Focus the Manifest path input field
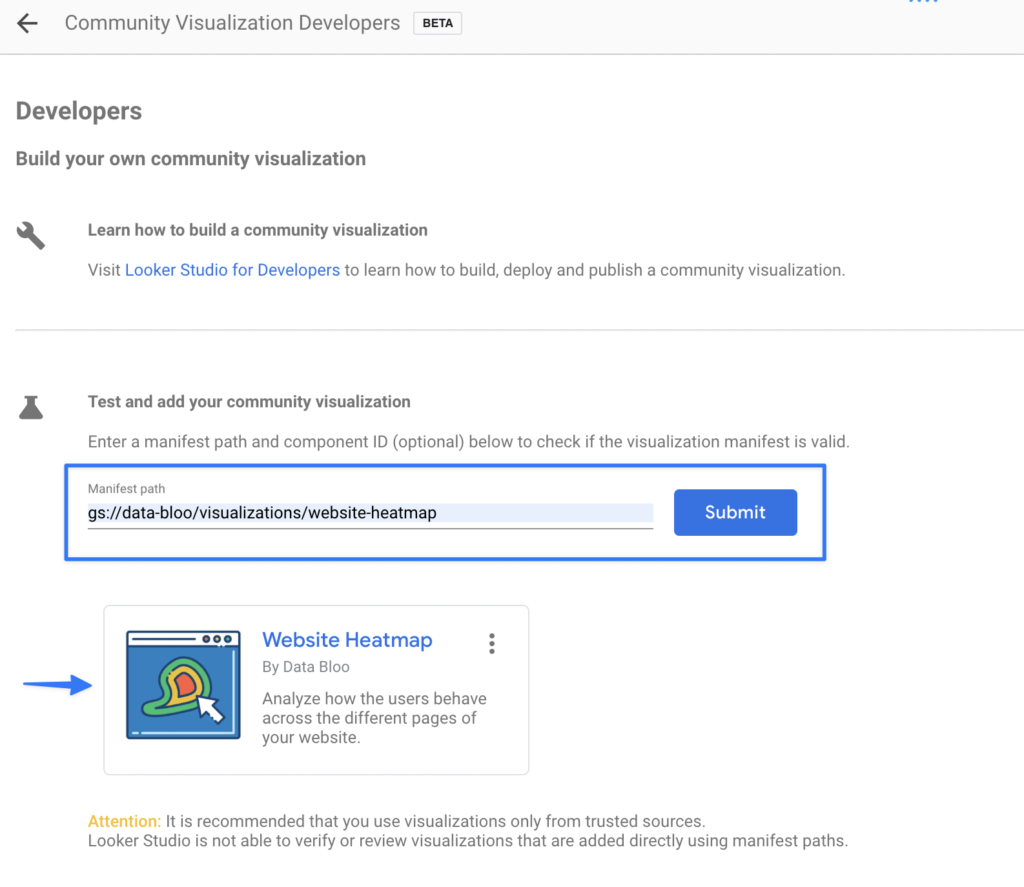This screenshot has width=1024, height=887. pos(370,513)
